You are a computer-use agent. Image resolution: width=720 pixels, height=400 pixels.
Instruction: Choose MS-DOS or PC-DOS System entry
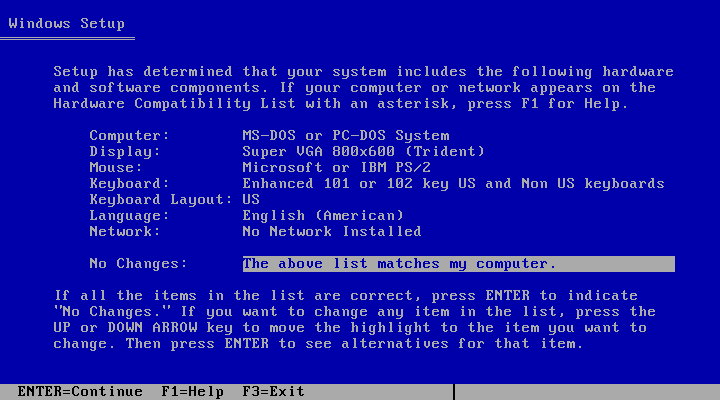pos(346,135)
